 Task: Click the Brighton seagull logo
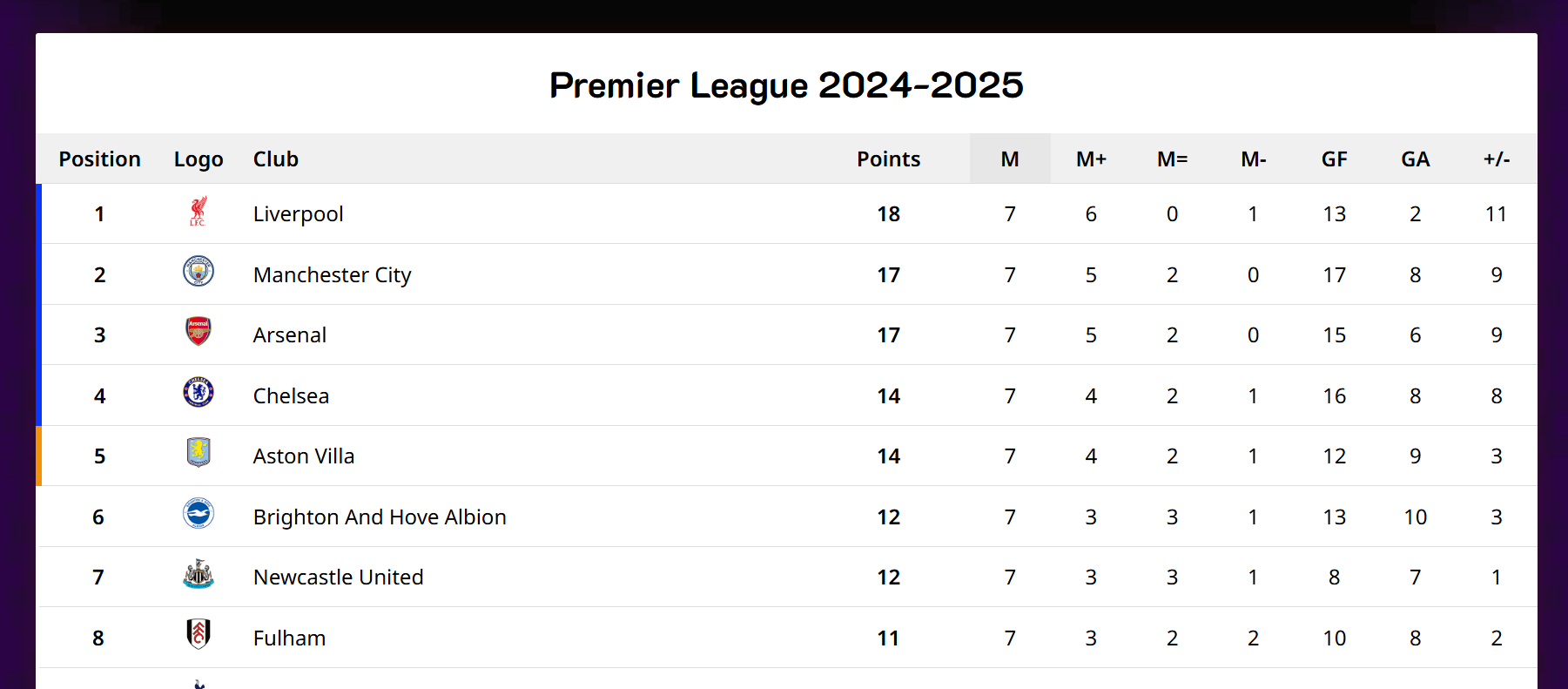point(199,513)
